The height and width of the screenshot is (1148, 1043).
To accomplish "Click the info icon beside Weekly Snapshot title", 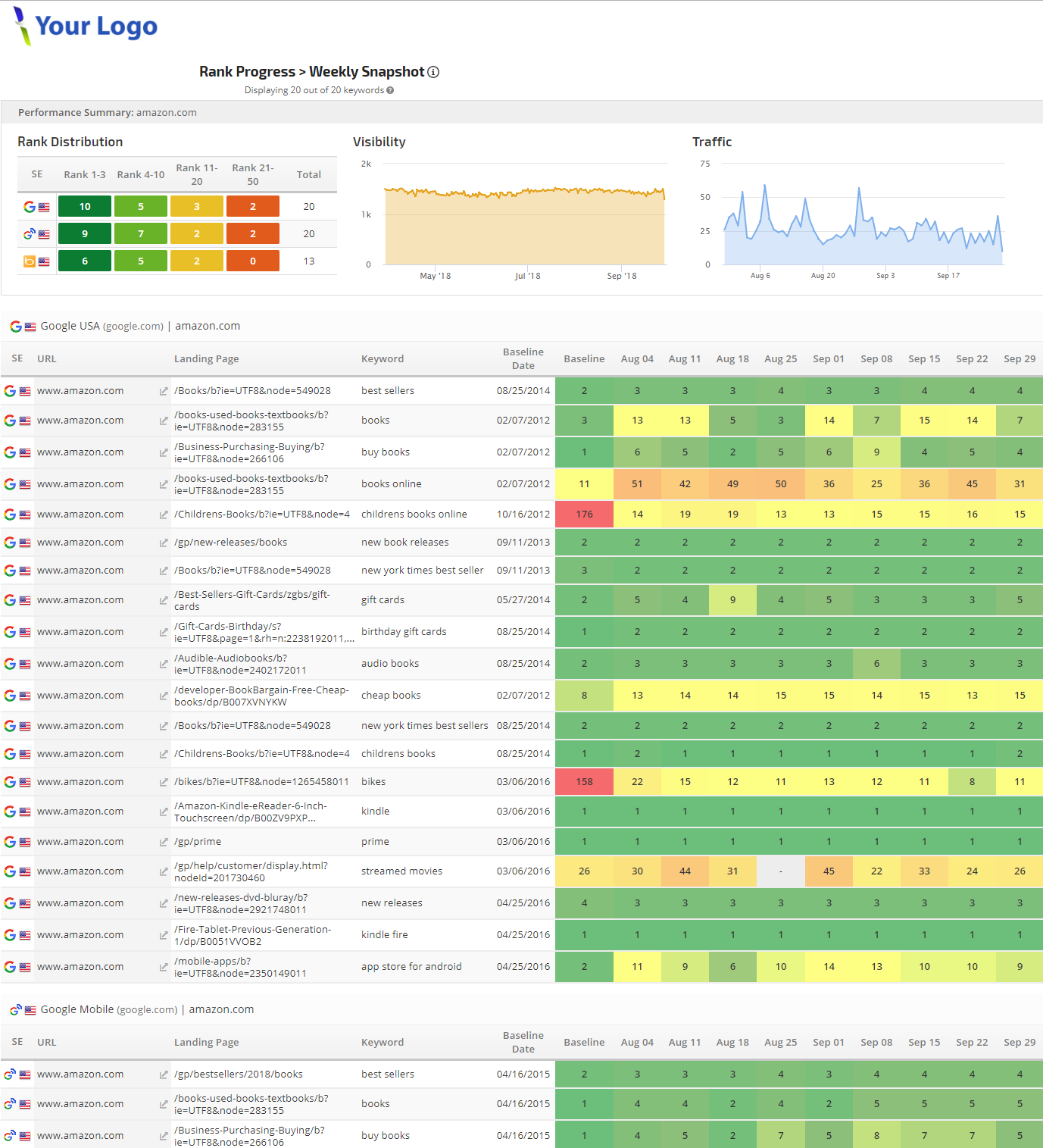I will click(x=433, y=72).
